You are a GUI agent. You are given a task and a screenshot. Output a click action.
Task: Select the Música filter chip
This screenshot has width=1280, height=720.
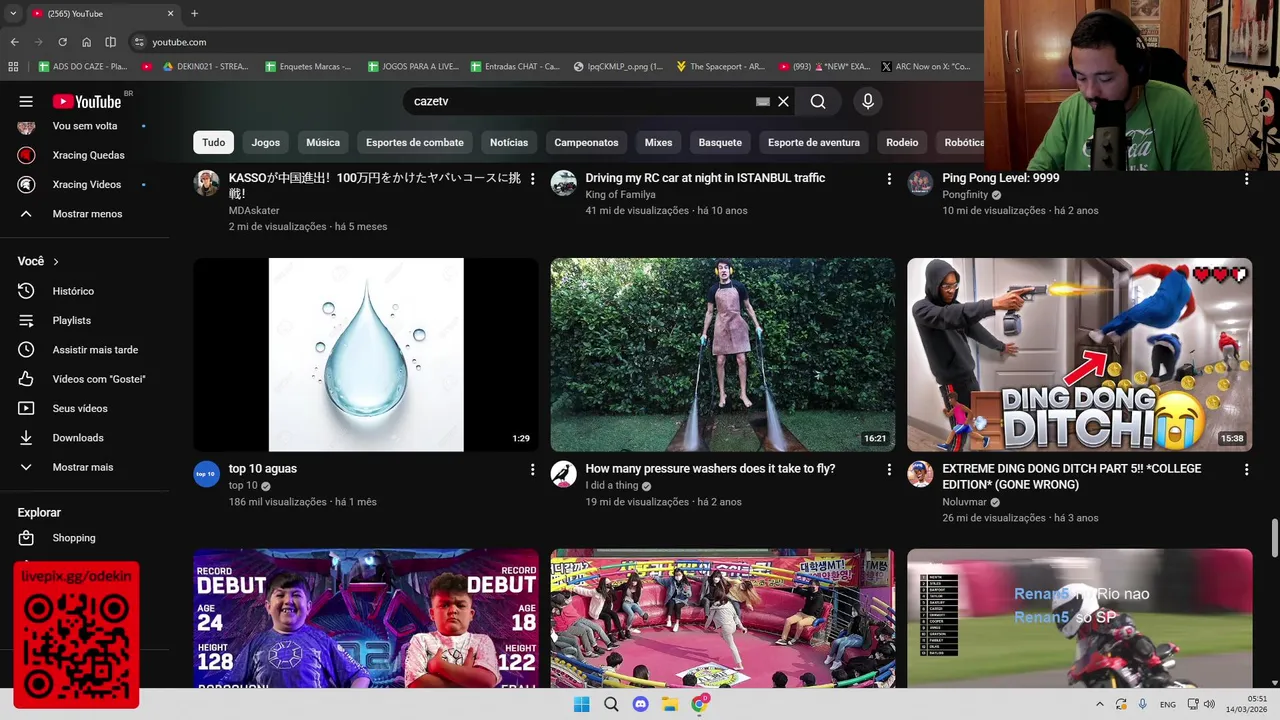[323, 142]
